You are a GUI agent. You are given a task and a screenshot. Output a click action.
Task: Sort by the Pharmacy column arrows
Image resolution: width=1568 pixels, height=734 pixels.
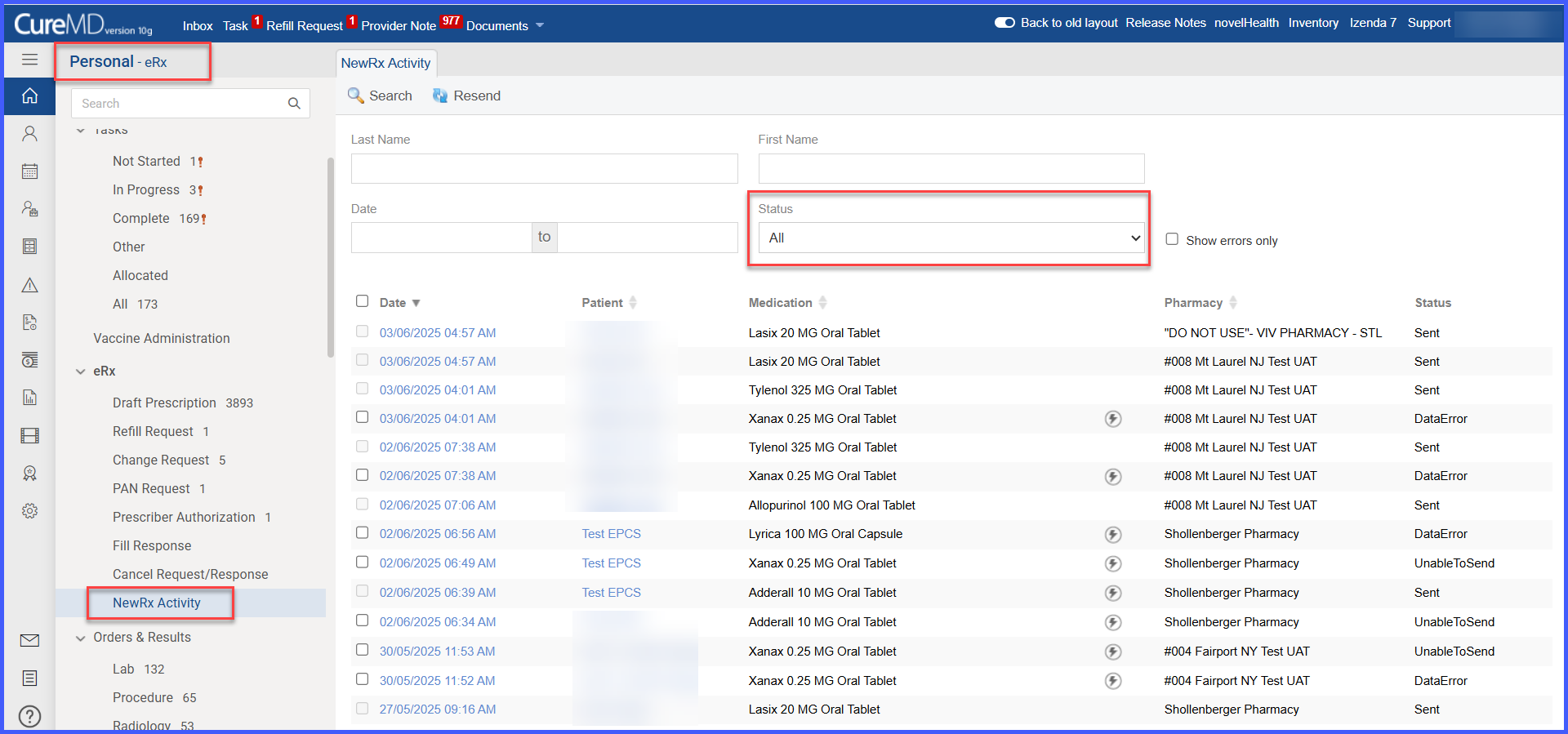(1233, 303)
